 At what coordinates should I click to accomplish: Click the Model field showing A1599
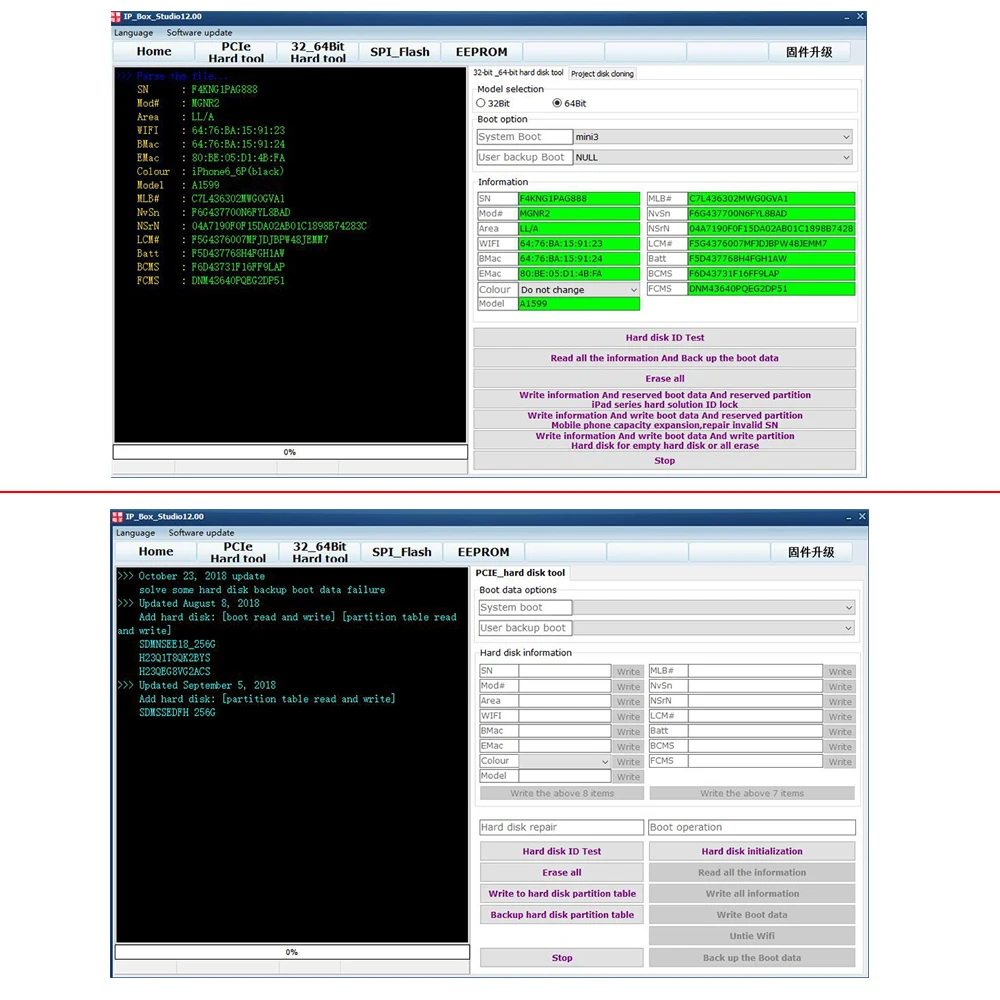click(x=578, y=304)
